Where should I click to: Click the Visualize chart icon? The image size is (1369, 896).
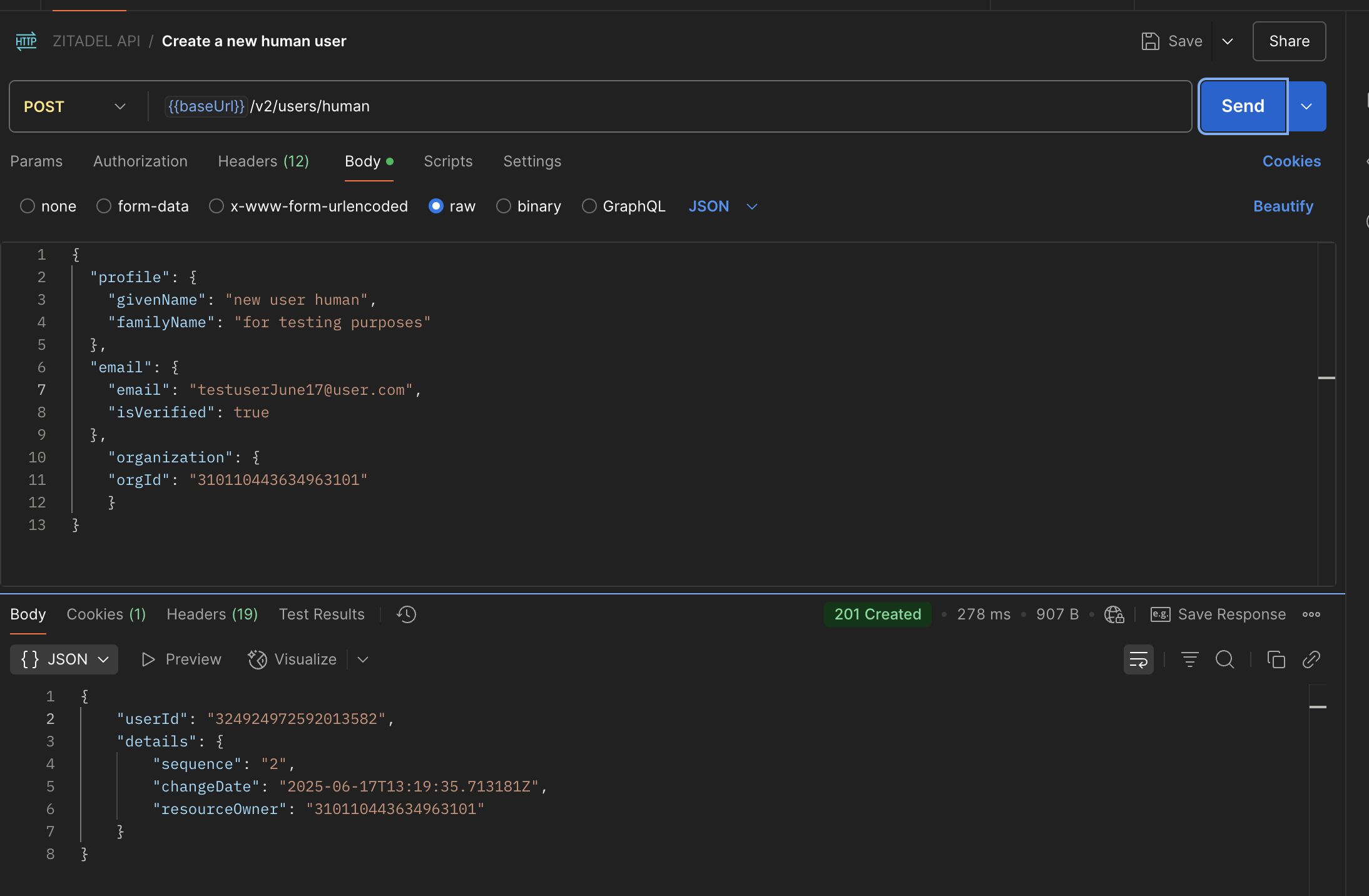click(257, 659)
